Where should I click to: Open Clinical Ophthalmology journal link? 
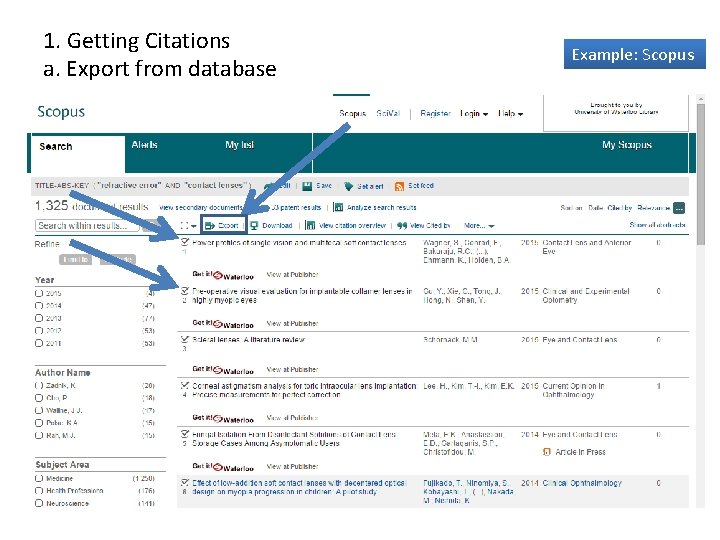coord(582,483)
